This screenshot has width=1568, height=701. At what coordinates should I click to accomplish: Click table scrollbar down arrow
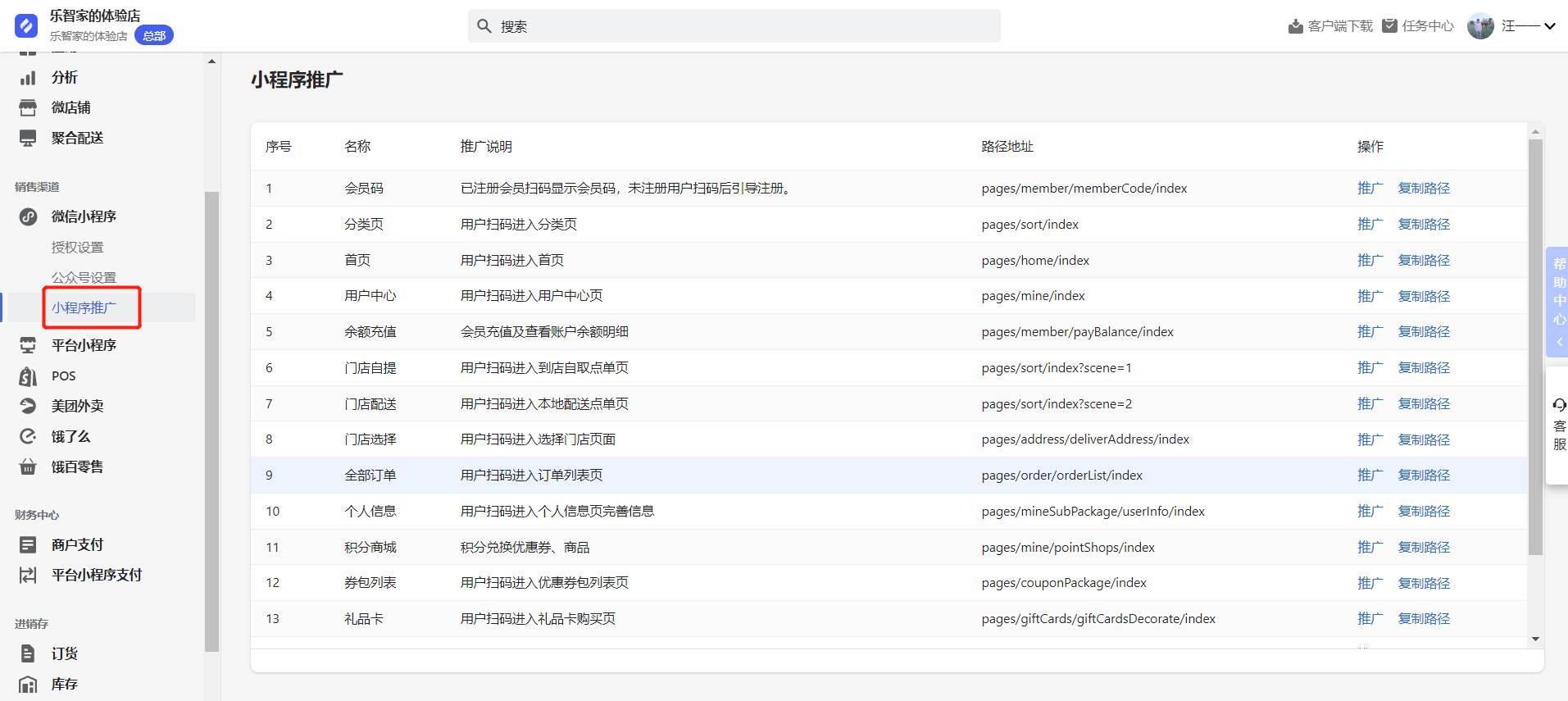tap(1535, 640)
